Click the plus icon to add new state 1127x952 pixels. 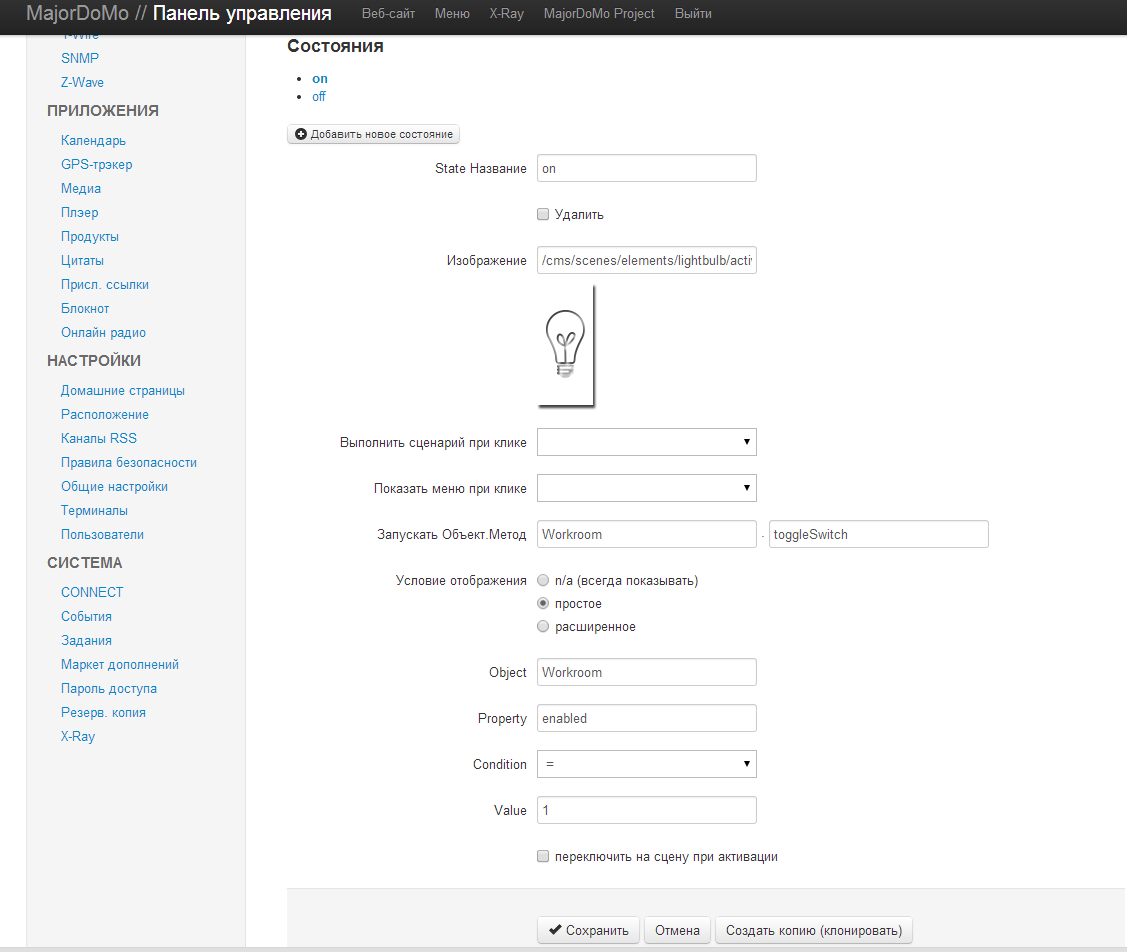click(x=301, y=134)
